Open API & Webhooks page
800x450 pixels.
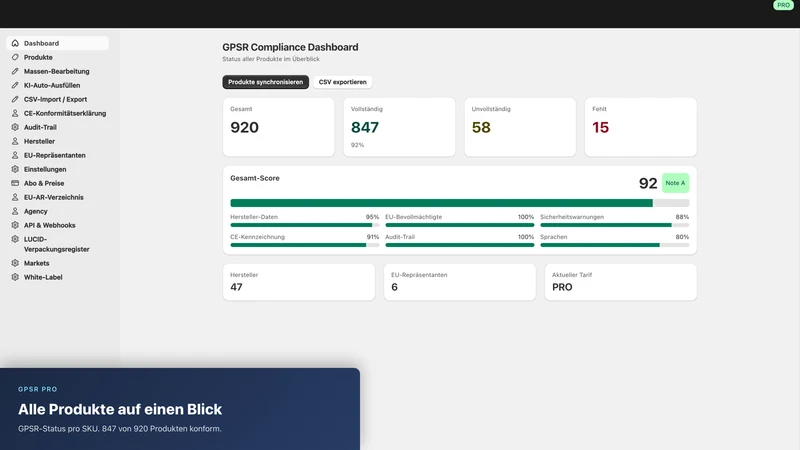click(x=57, y=225)
